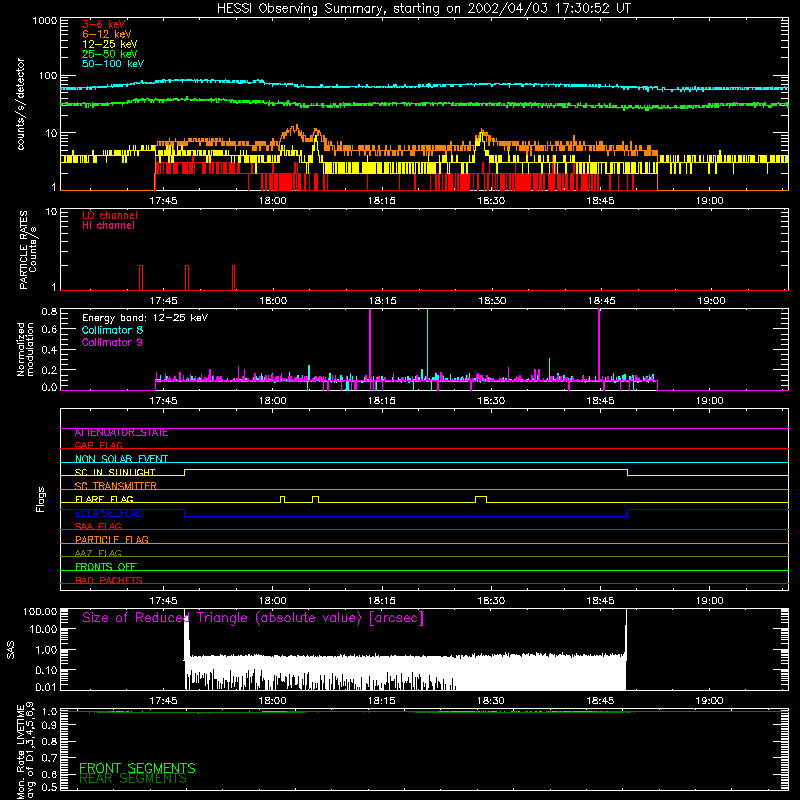Click the SAA_FLAG label
The width and height of the screenshot is (800, 800).
98,526
